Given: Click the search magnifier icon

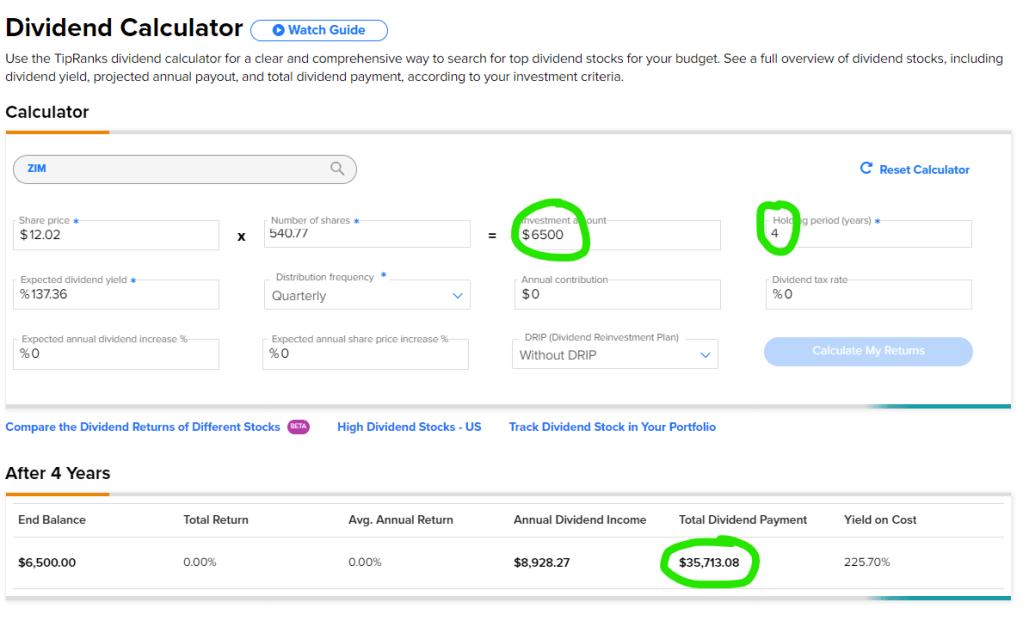Looking at the screenshot, I should 338,169.
